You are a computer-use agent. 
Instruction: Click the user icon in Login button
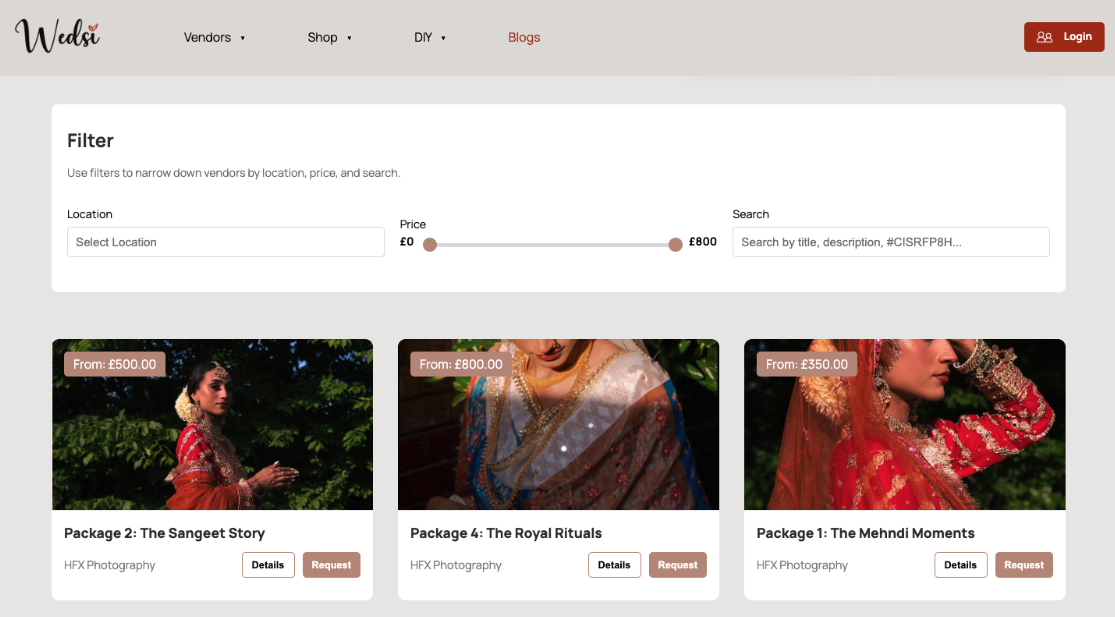click(x=1044, y=37)
